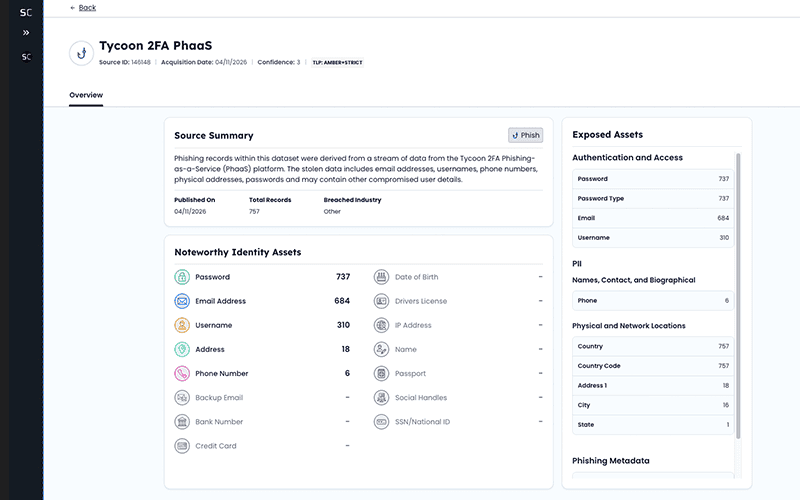Click the Phish tag button
The image size is (800, 500).
[526, 135]
